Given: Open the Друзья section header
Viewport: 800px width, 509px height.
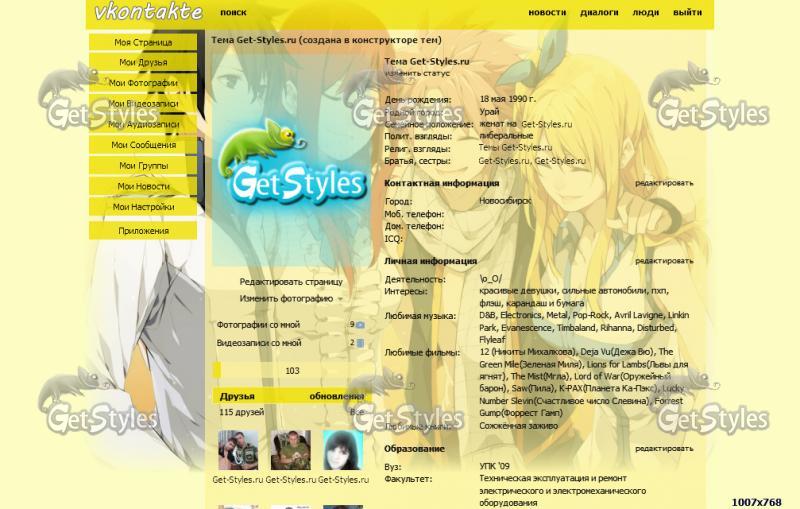Looking at the screenshot, I should coord(237,396).
